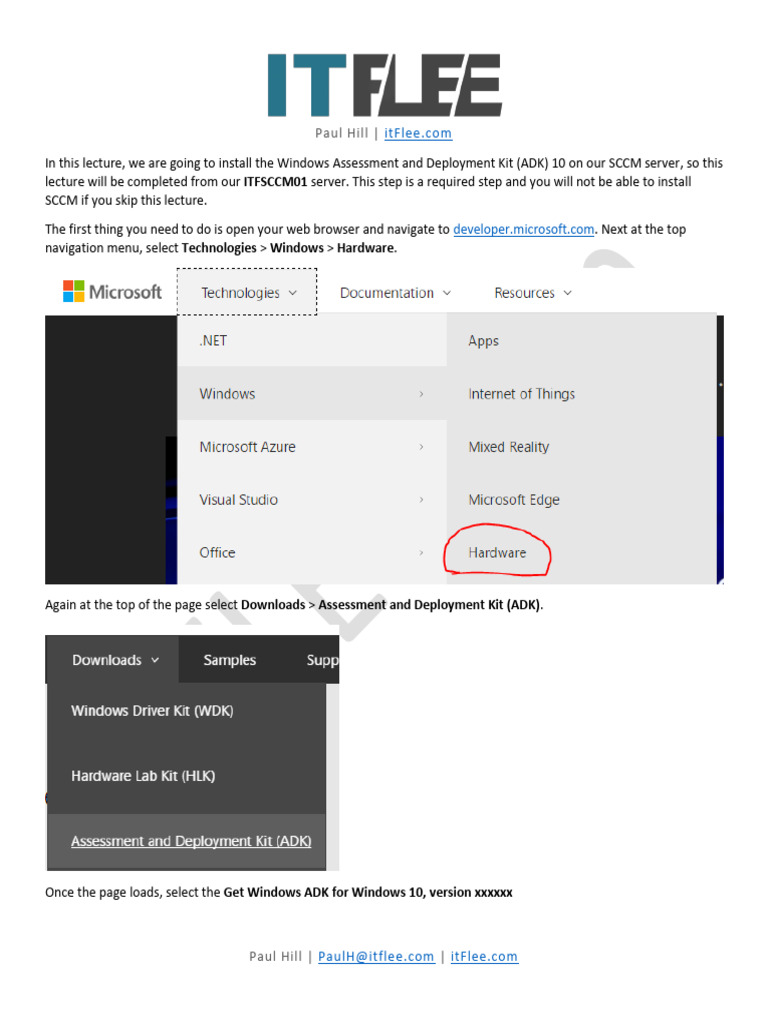Screen dimensions: 768x1024
Task: Expand the Technologies dropdown menu
Action: [x=248, y=293]
